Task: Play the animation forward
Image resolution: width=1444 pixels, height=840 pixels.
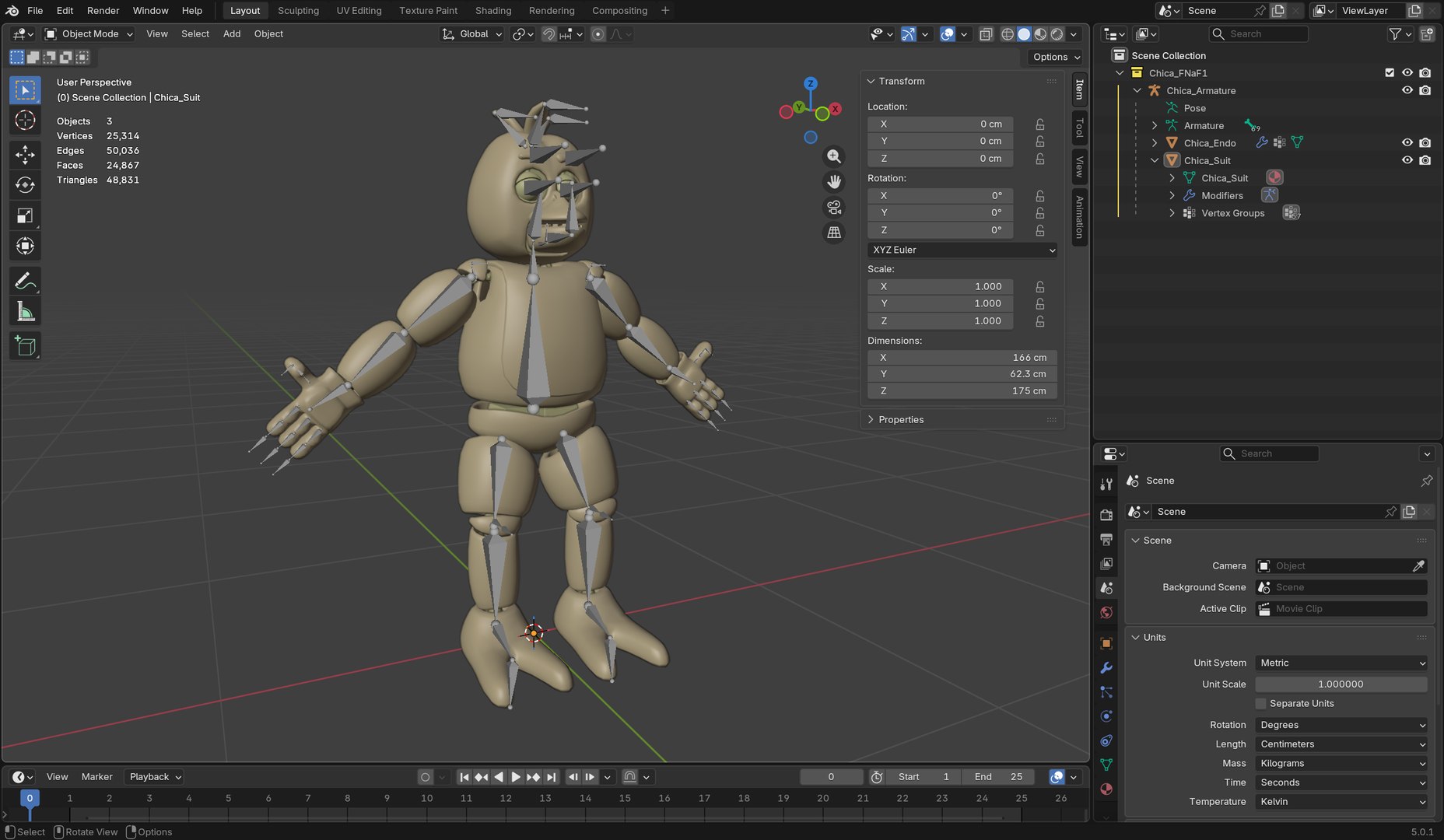Action: pos(515,777)
